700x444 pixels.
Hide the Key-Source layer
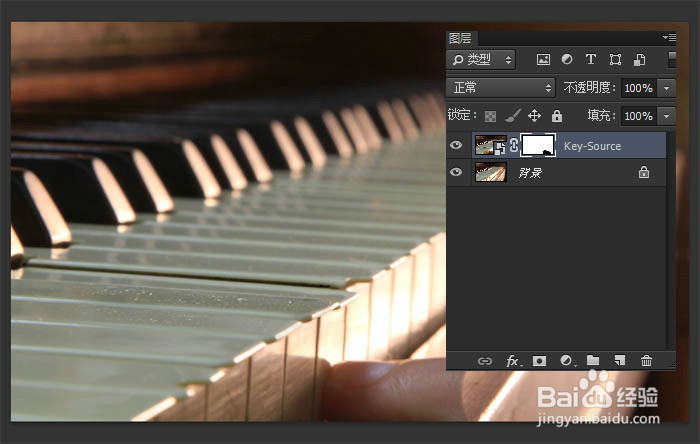456,145
